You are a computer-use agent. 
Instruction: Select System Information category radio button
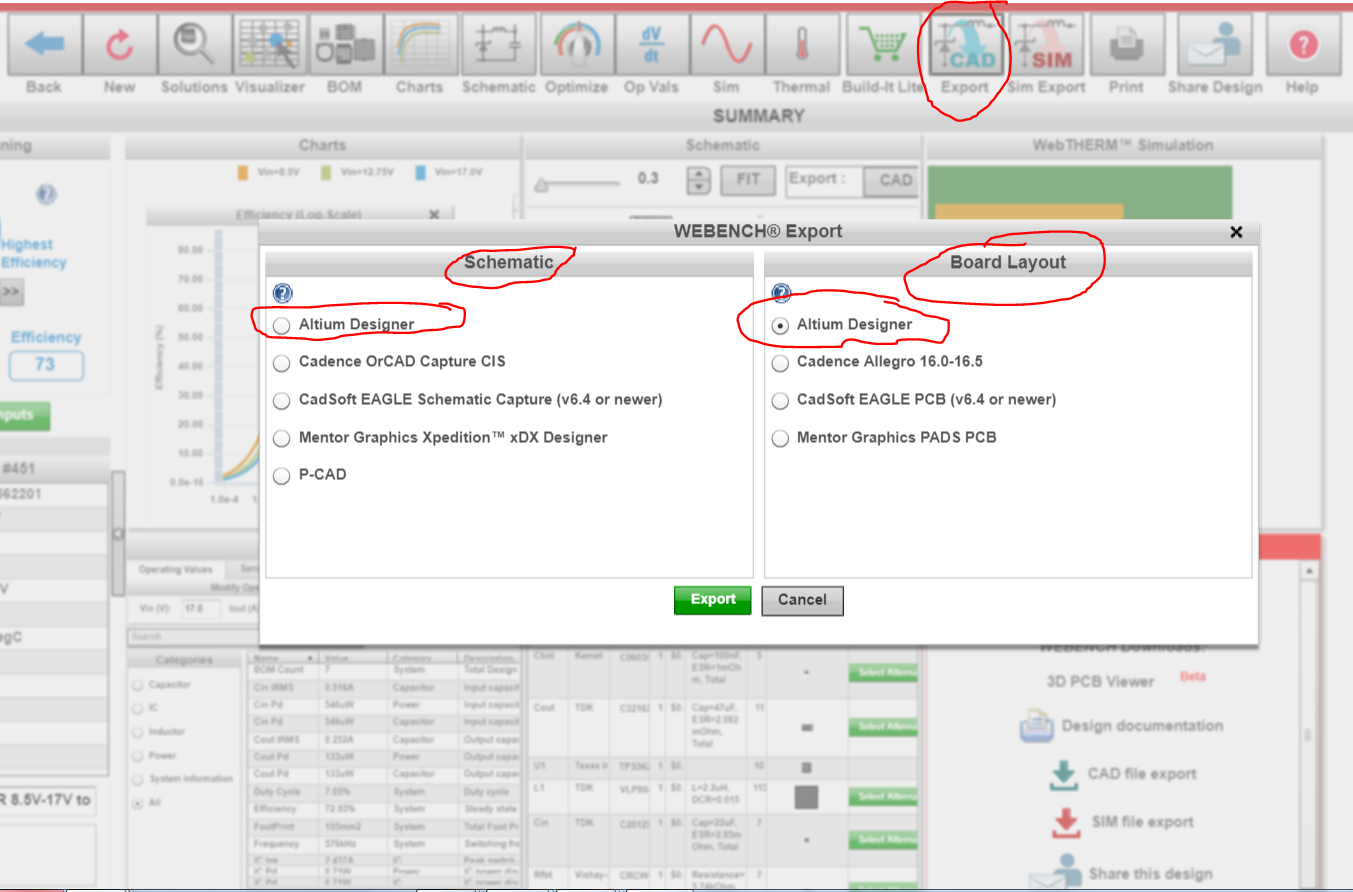(x=137, y=779)
